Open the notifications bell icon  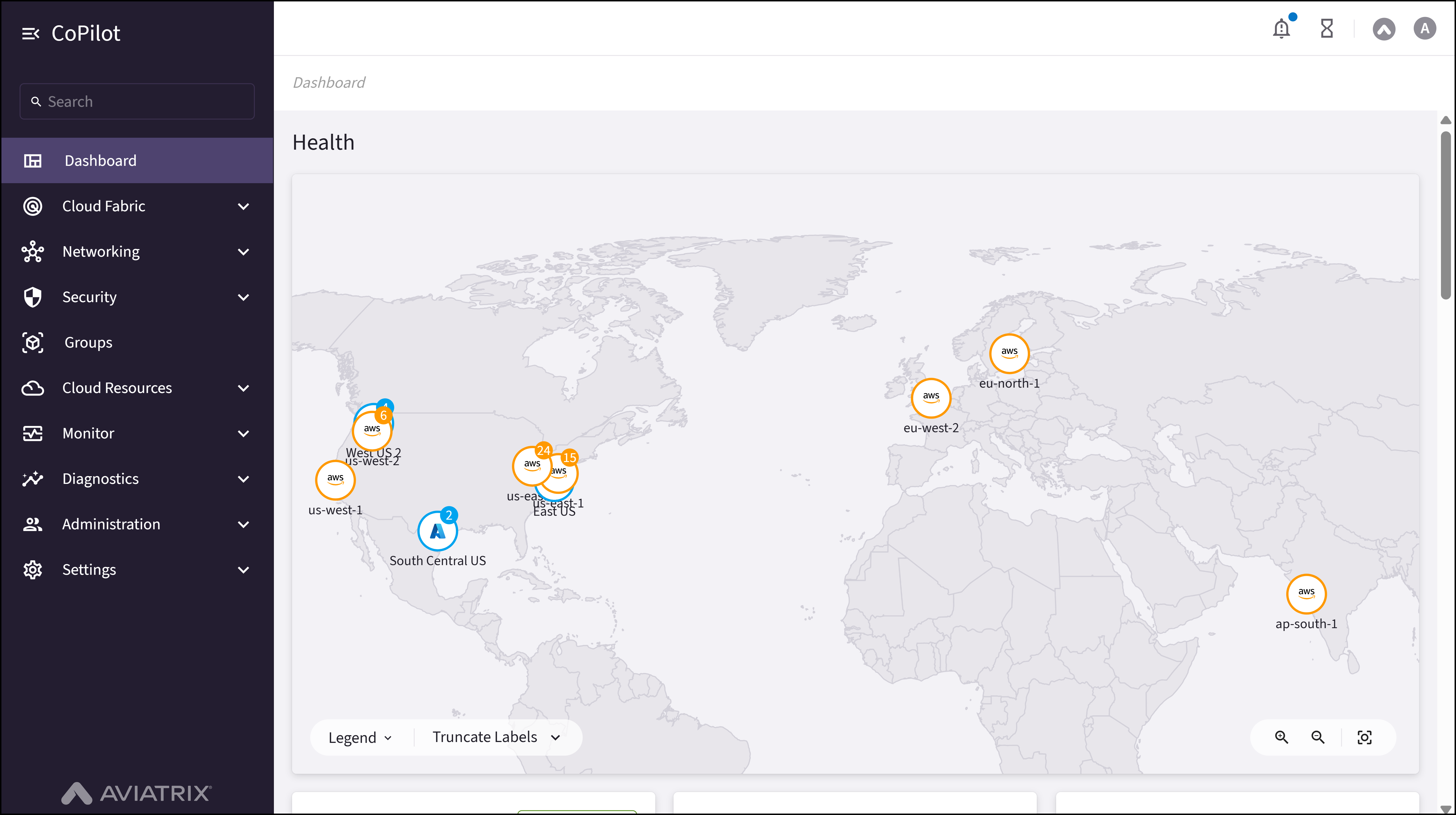(1281, 28)
